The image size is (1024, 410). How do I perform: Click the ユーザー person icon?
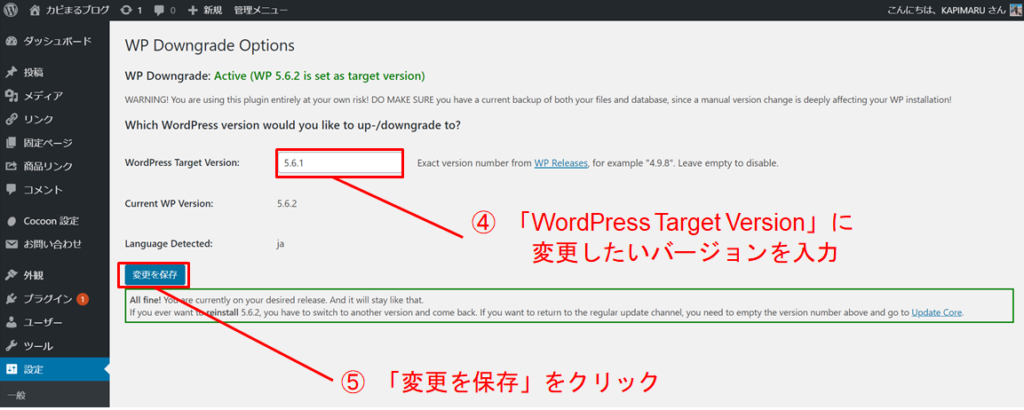11,323
